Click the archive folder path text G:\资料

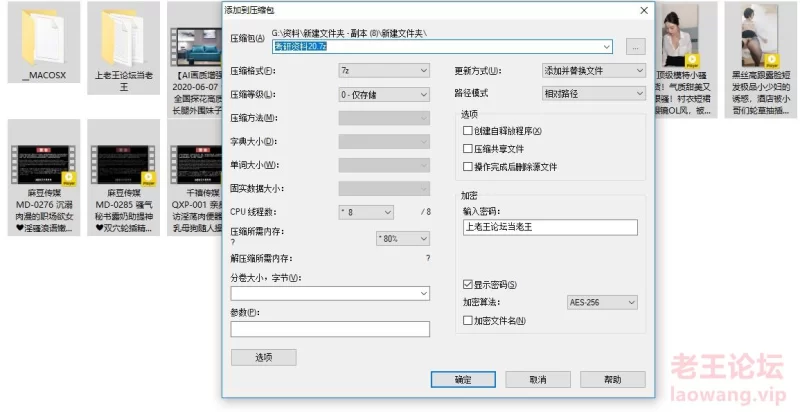(349, 33)
